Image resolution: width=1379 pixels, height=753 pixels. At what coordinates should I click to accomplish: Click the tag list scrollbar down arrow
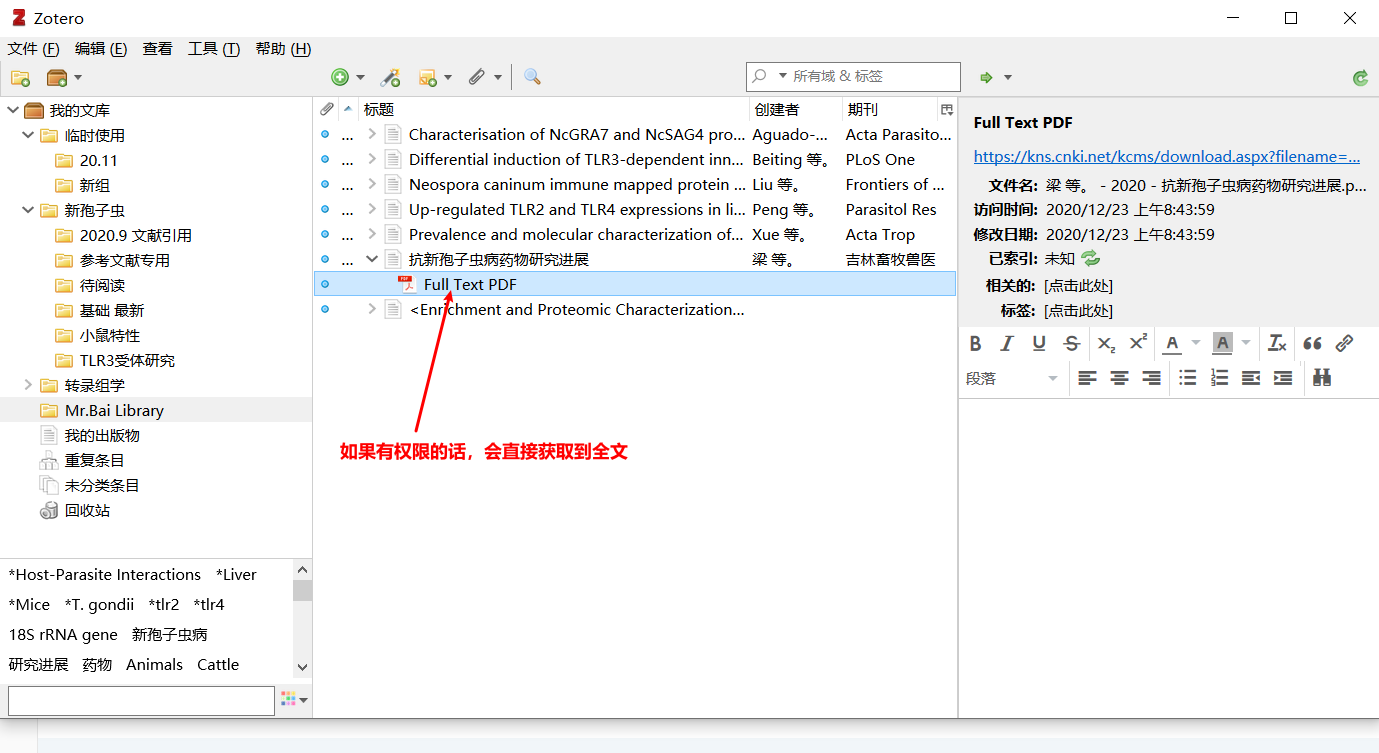point(303,667)
